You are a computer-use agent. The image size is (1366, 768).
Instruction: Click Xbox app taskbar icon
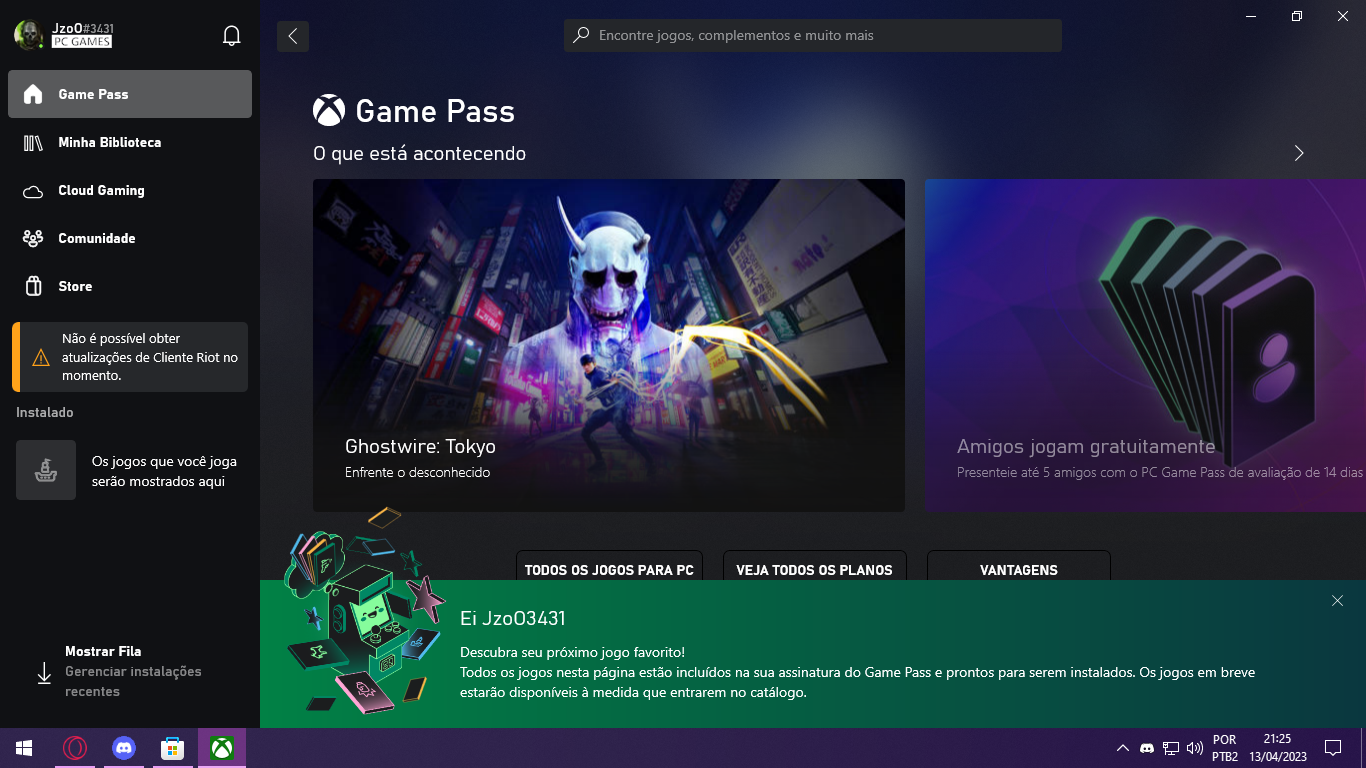tap(222, 748)
